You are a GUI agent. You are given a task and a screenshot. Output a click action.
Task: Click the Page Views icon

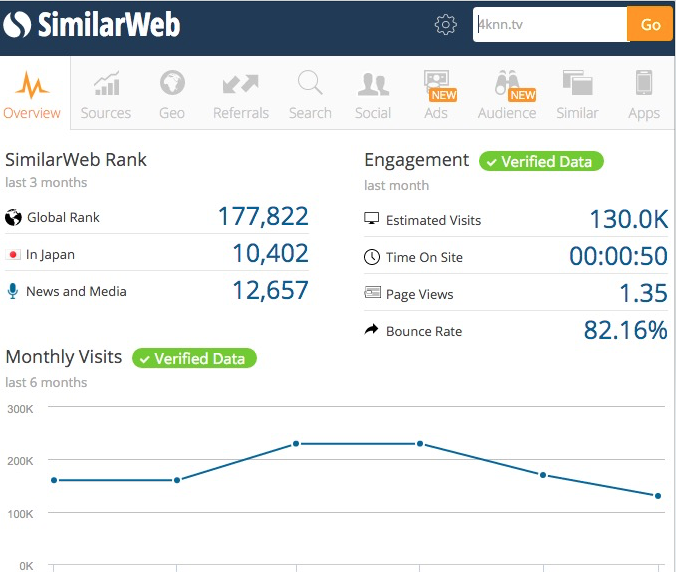(372, 293)
